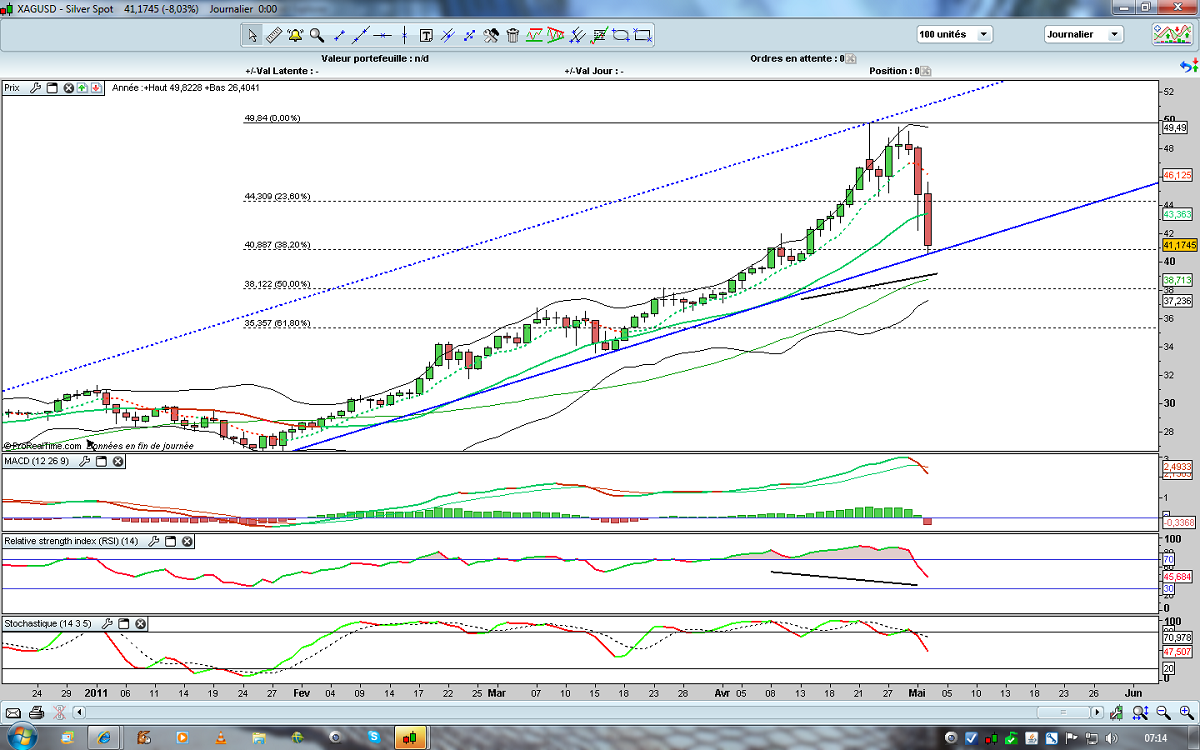1200x750 pixels.
Task: Zoom in with plus magnifier
Action: click(x=1187, y=712)
